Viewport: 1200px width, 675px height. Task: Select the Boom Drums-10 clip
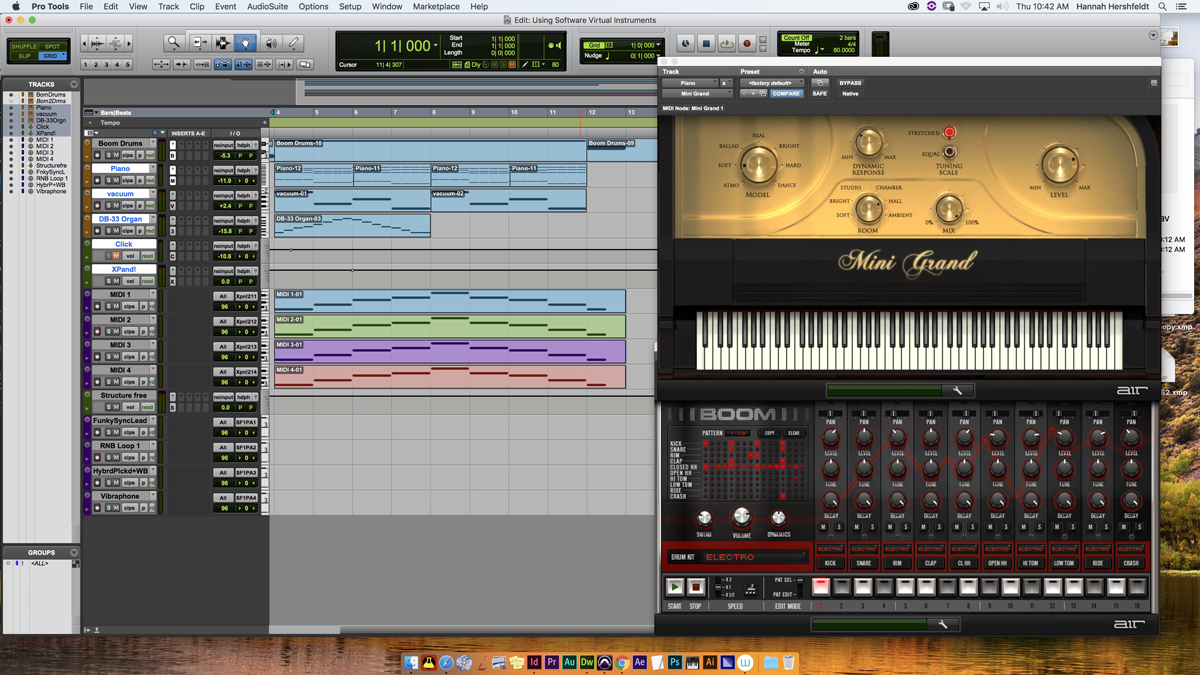(x=429, y=150)
